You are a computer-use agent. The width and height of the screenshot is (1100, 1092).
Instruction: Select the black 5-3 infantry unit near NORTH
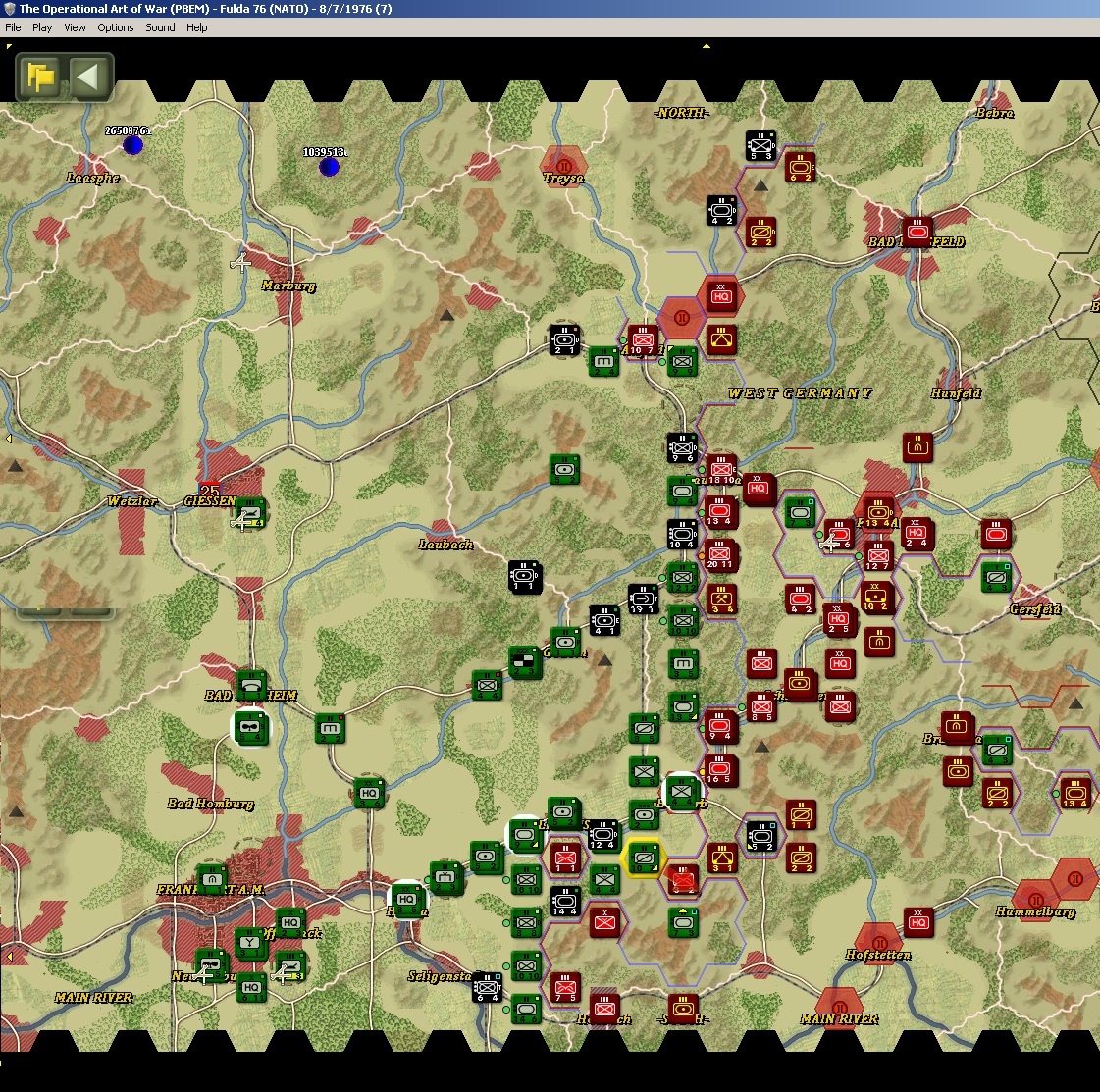tap(760, 146)
